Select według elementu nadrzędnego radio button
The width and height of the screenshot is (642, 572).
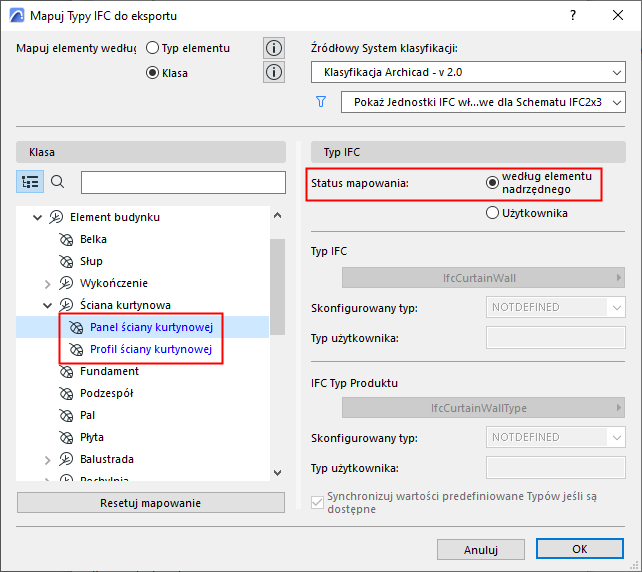point(492,183)
